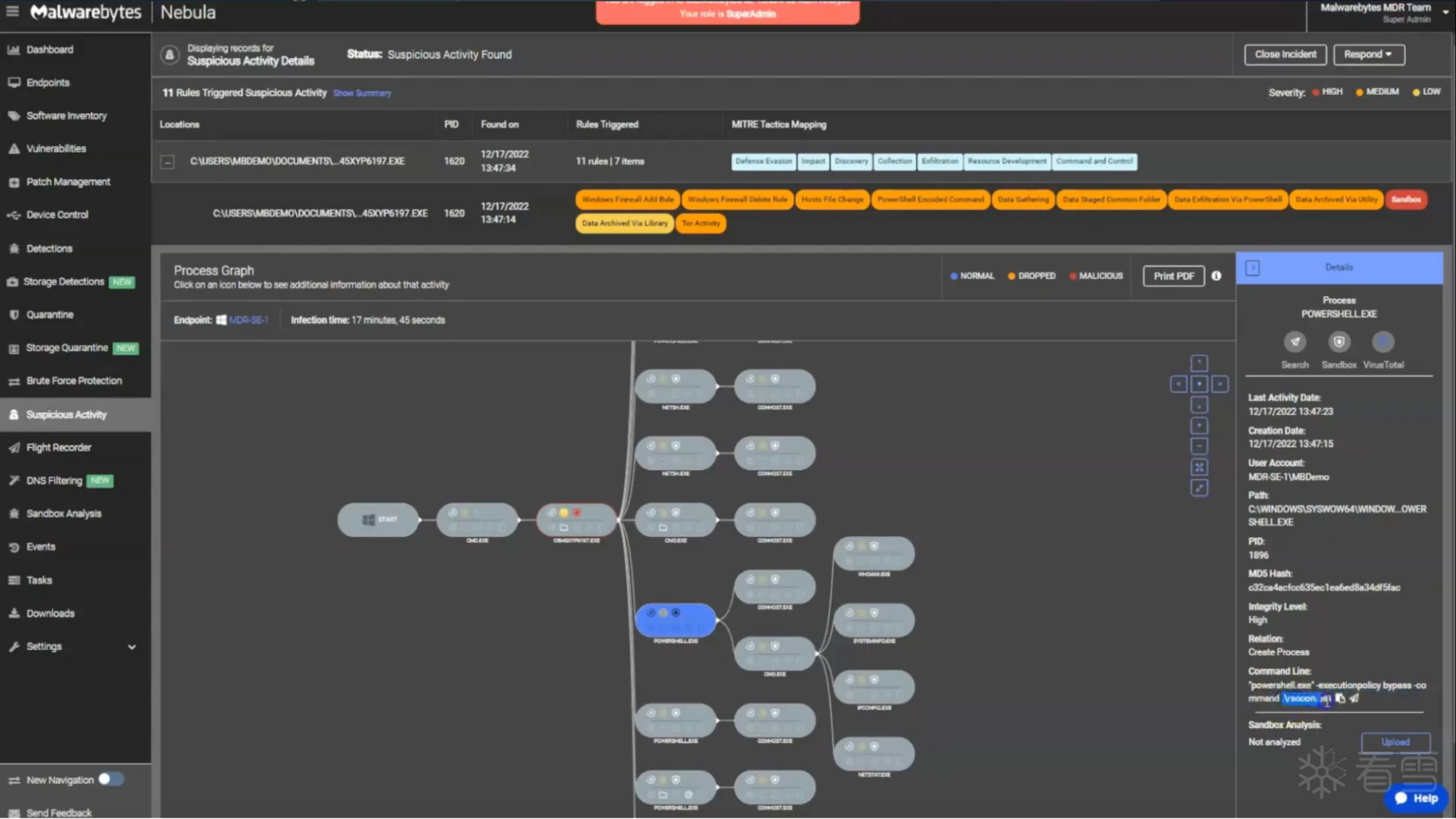This screenshot has width=1456, height=819.
Task: Click the Search icon in Details panel
Action: coord(1294,342)
